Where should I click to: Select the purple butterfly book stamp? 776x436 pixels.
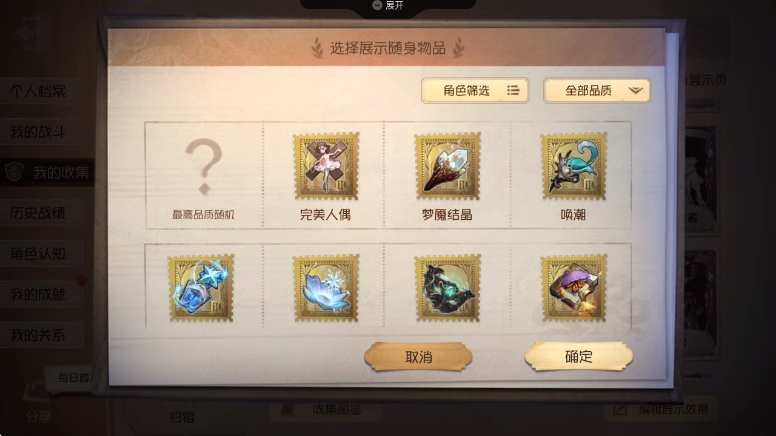pos(574,288)
